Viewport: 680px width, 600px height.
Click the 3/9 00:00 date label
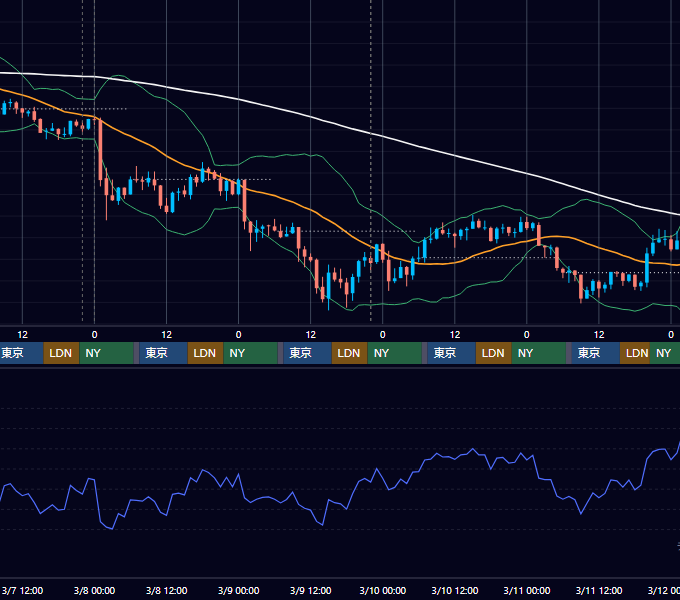tap(239, 590)
